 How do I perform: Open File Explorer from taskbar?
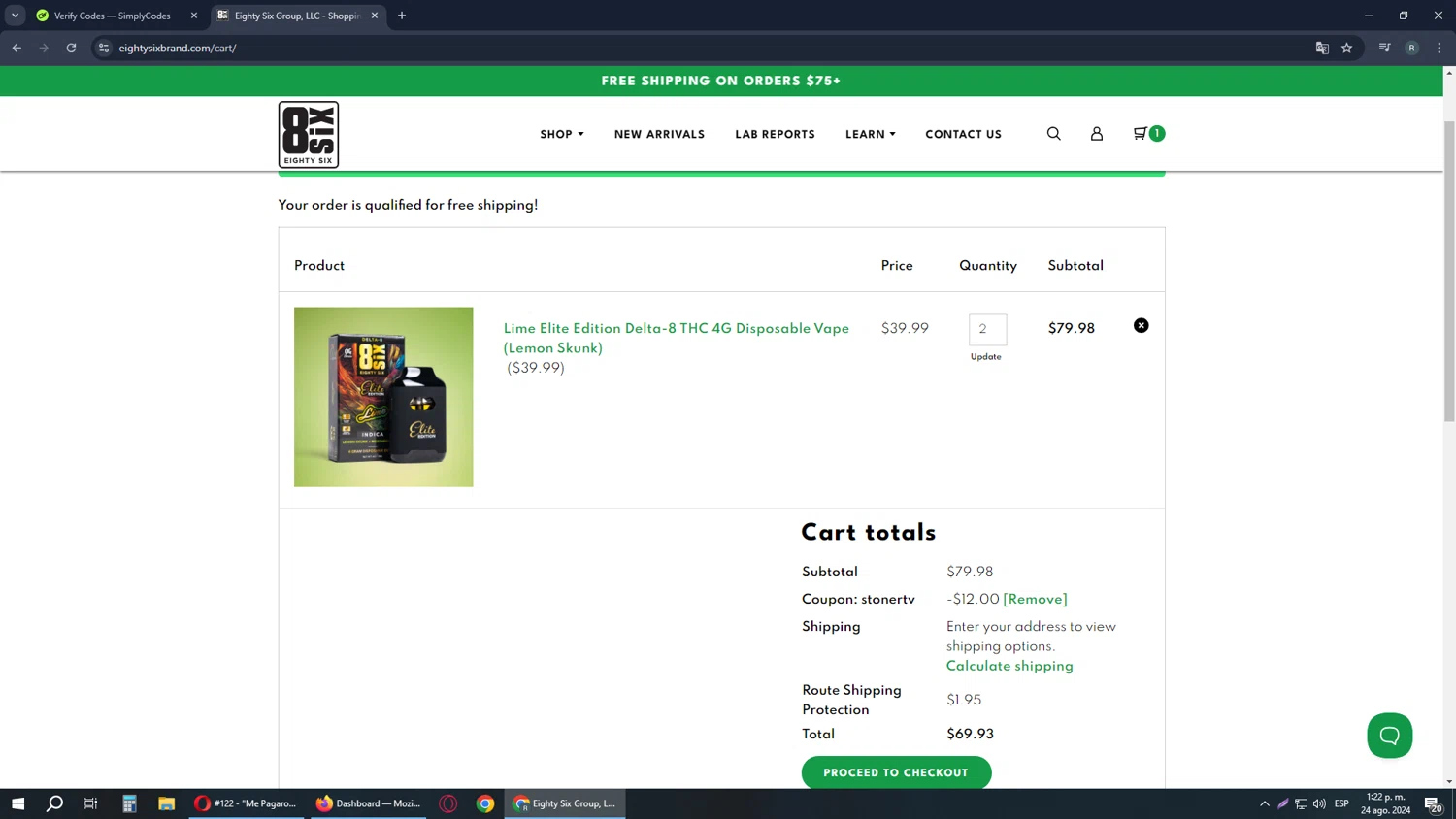click(166, 803)
